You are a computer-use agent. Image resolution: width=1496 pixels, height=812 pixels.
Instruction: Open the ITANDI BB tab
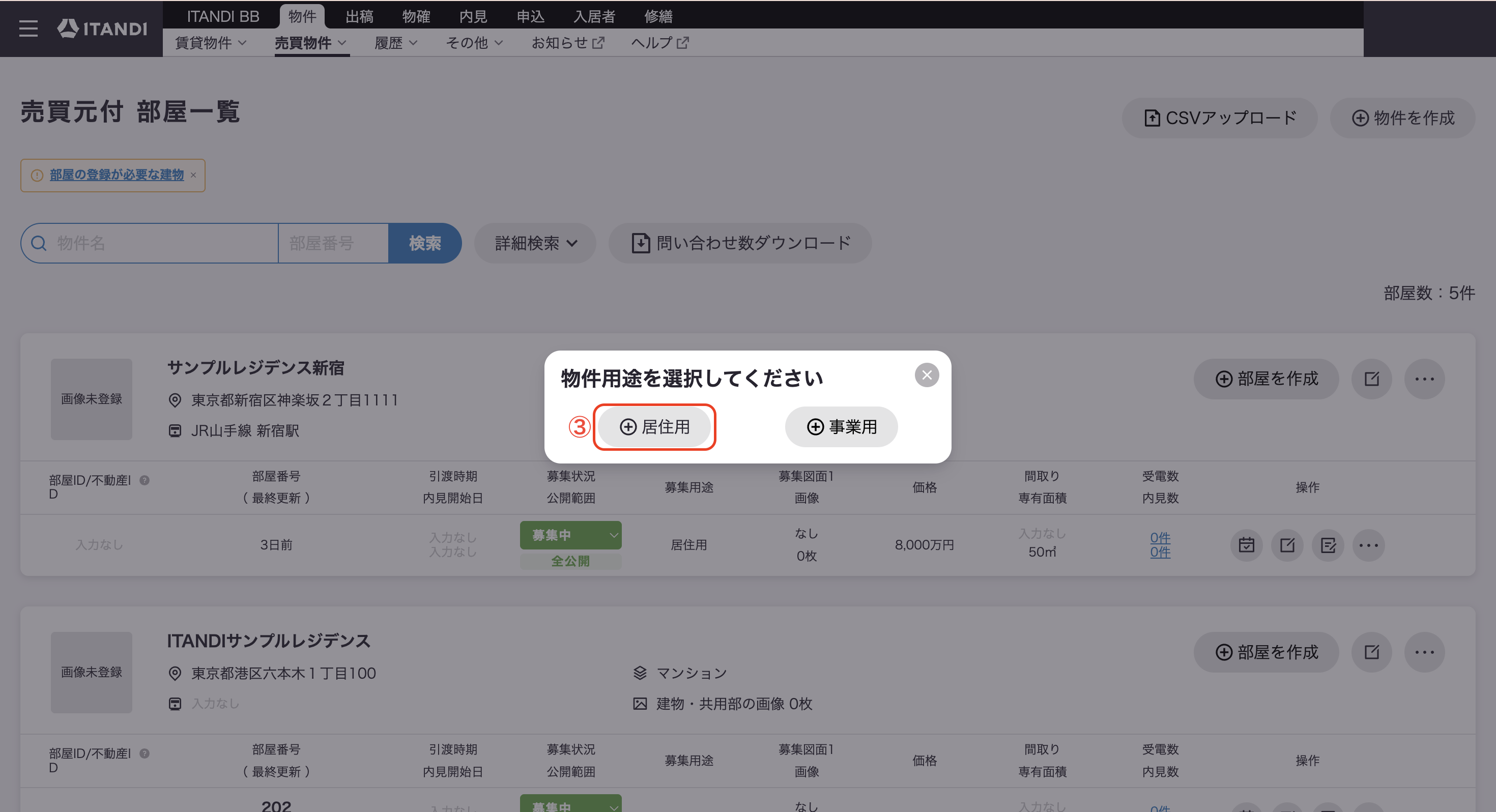point(223,16)
